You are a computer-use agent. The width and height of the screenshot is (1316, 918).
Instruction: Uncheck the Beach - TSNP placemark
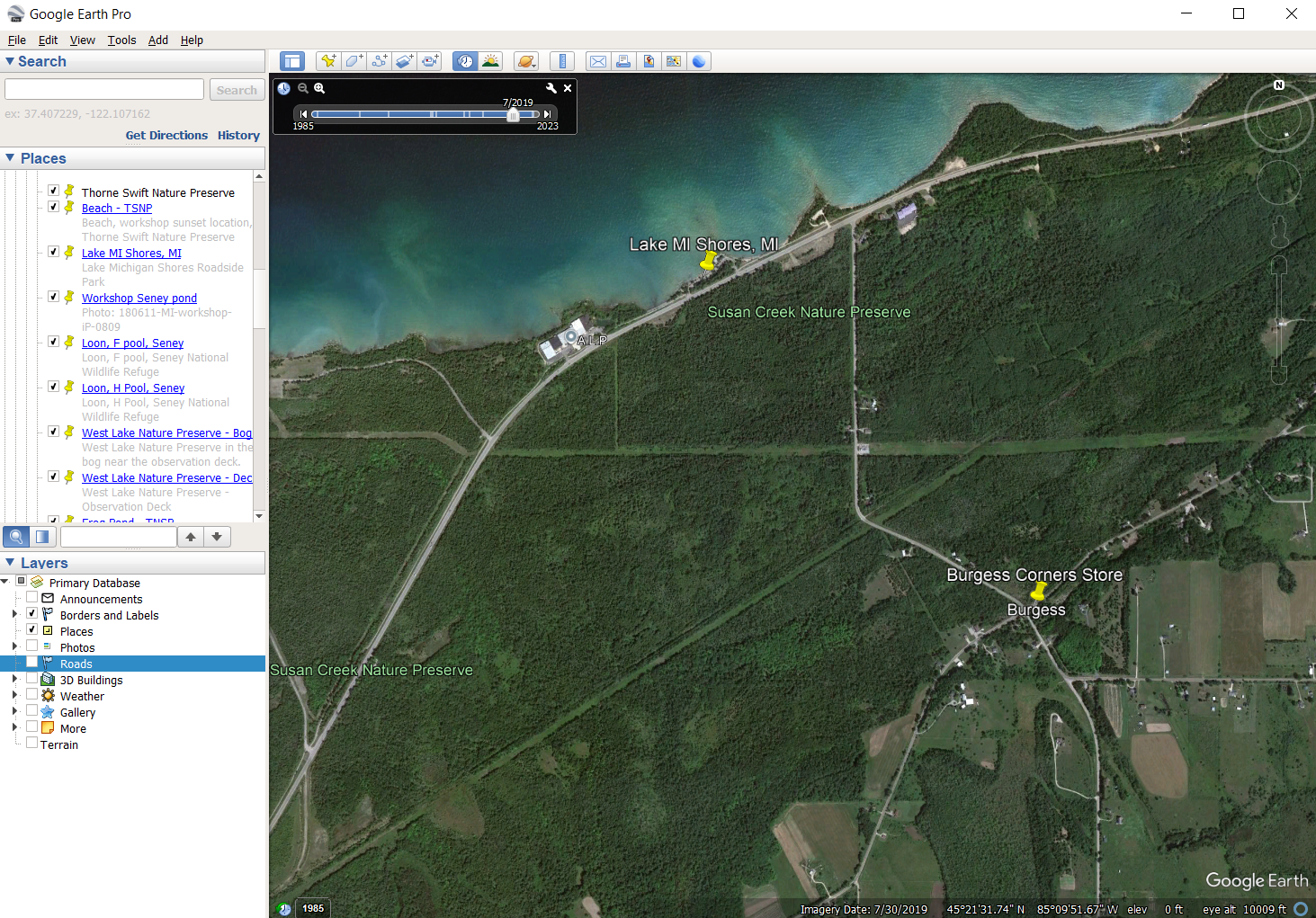(x=53, y=207)
